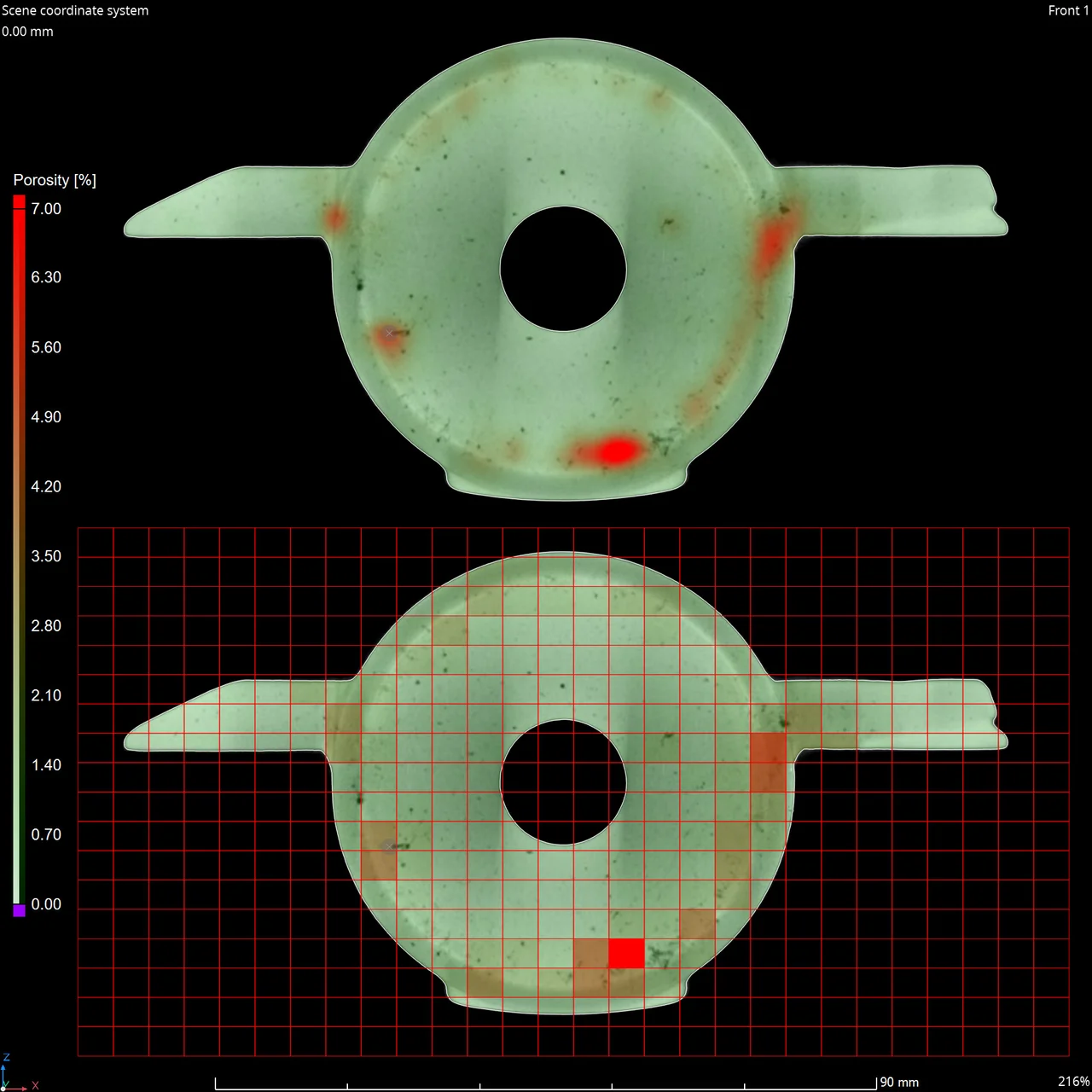
Task: Click the 6.30 value on porosity scale
Action: tap(46, 277)
